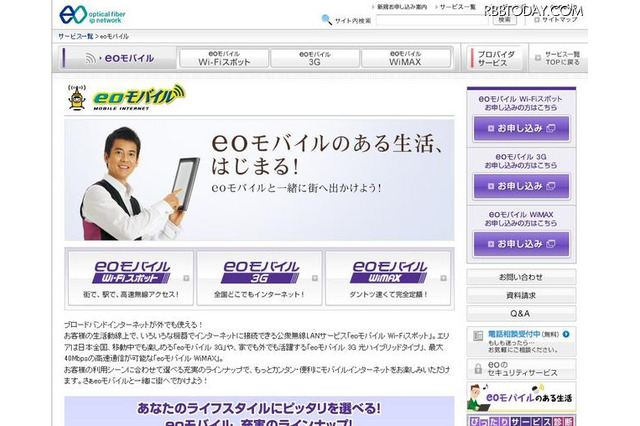Click the small square icon beside サービス一覧 TOPに戻る
The height and width of the screenshot is (426, 640).
pyautogui.click(x=538, y=58)
